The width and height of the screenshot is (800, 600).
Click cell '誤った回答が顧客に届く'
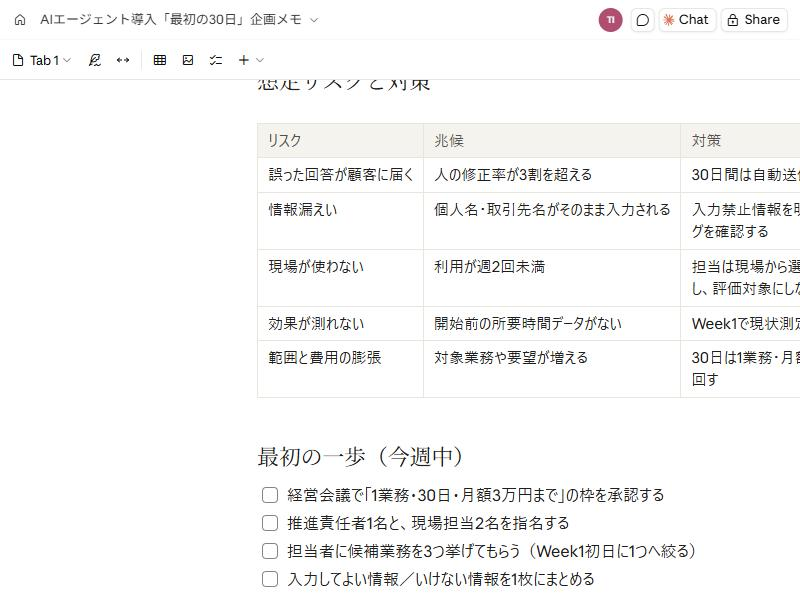click(x=340, y=175)
